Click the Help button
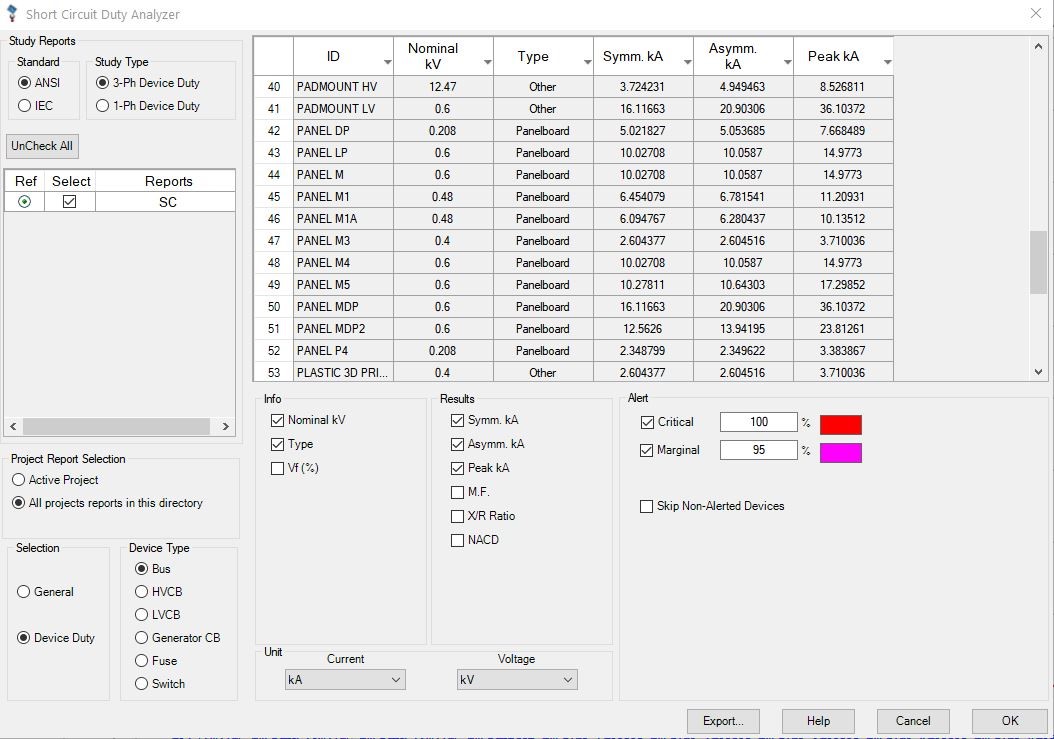Screen dimensions: 1054x739 (x=818, y=721)
